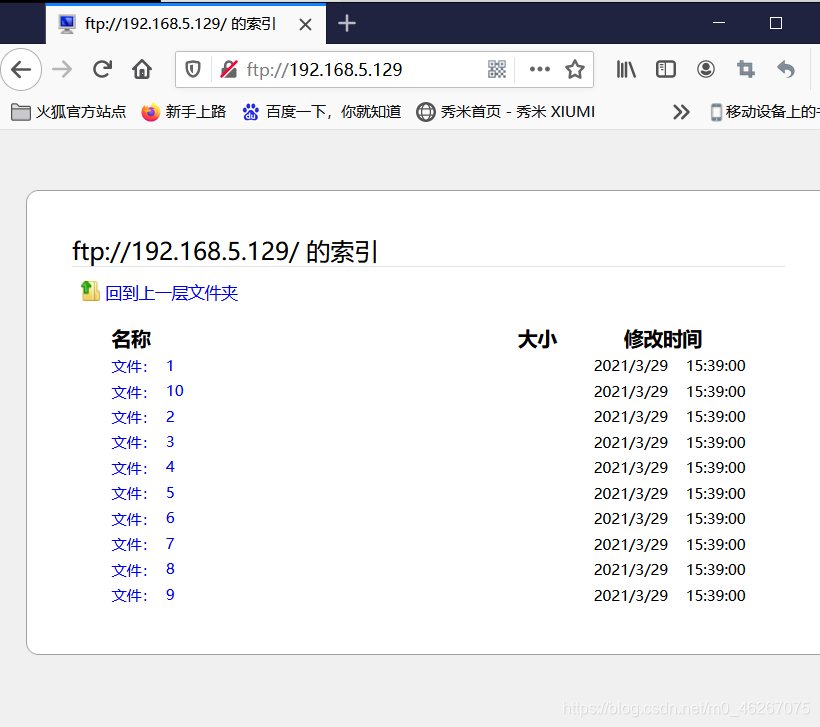The image size is (820, 727).
Task: Open file link 文件: 3
Action: tap(143, 442)
